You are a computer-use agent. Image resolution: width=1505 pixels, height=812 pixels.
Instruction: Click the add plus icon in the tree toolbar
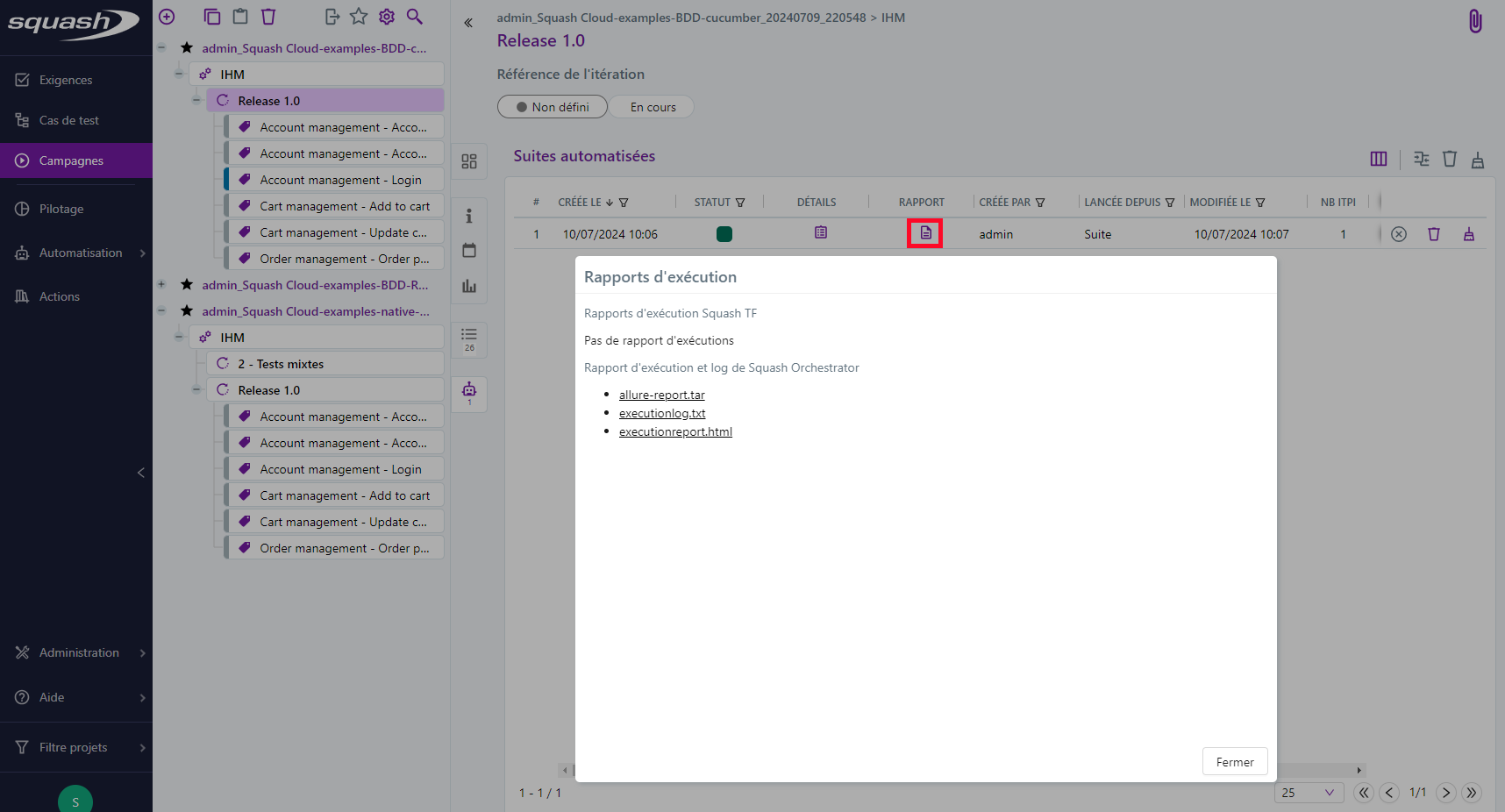[x=167, y=17]
